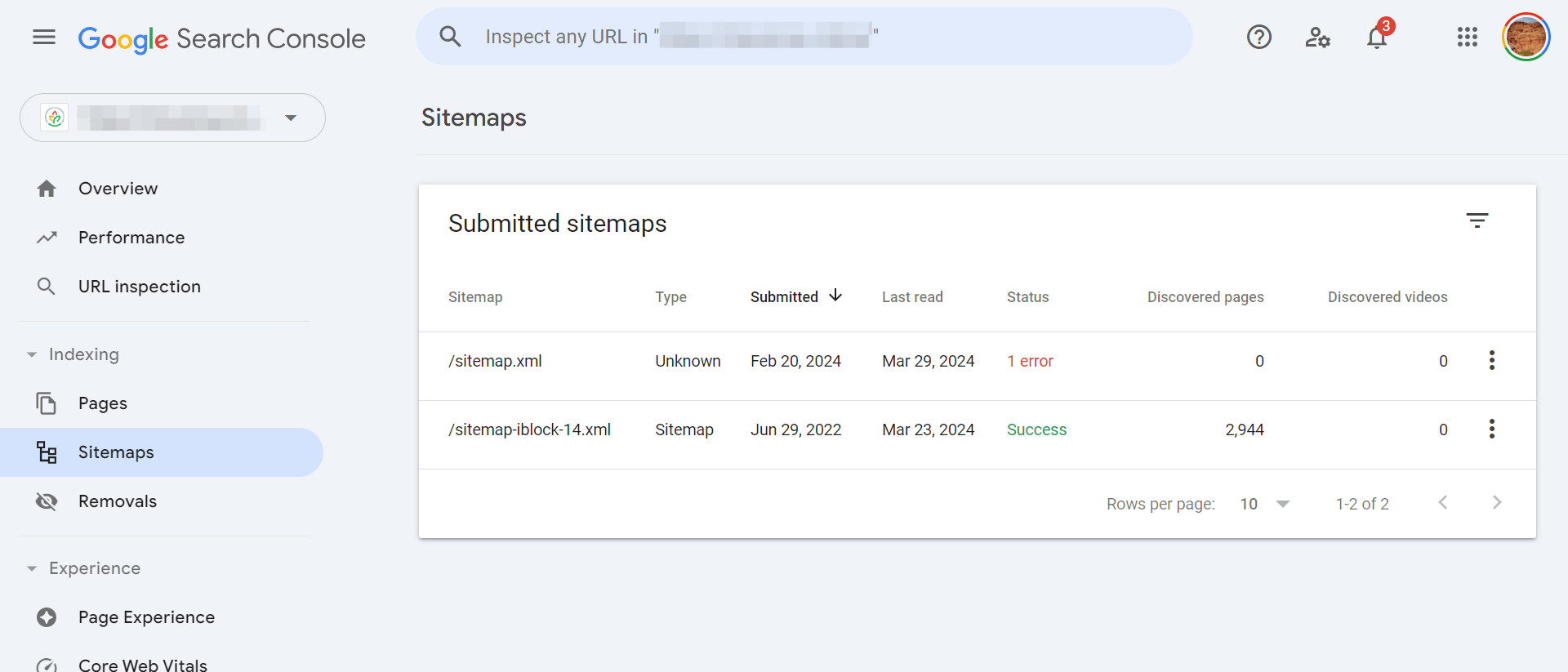Open more options for /sitemap.xml row
Image resolution: width=1568 pixels, height=672 pixels.
[1491, 361]
